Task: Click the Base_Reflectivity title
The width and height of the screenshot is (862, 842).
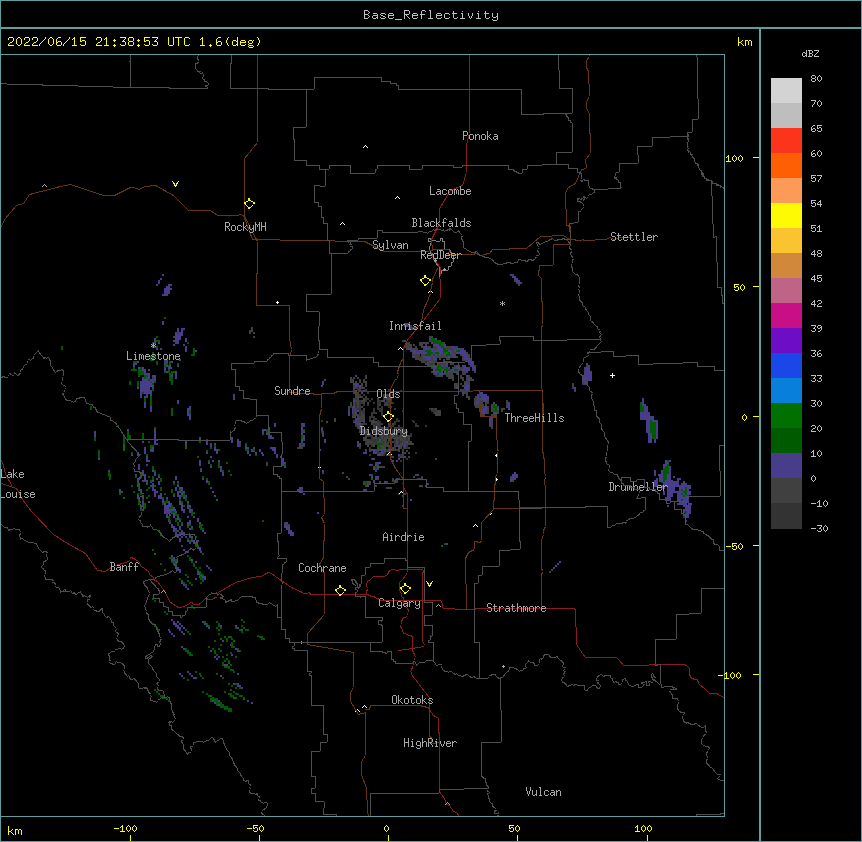Action: 431,15
